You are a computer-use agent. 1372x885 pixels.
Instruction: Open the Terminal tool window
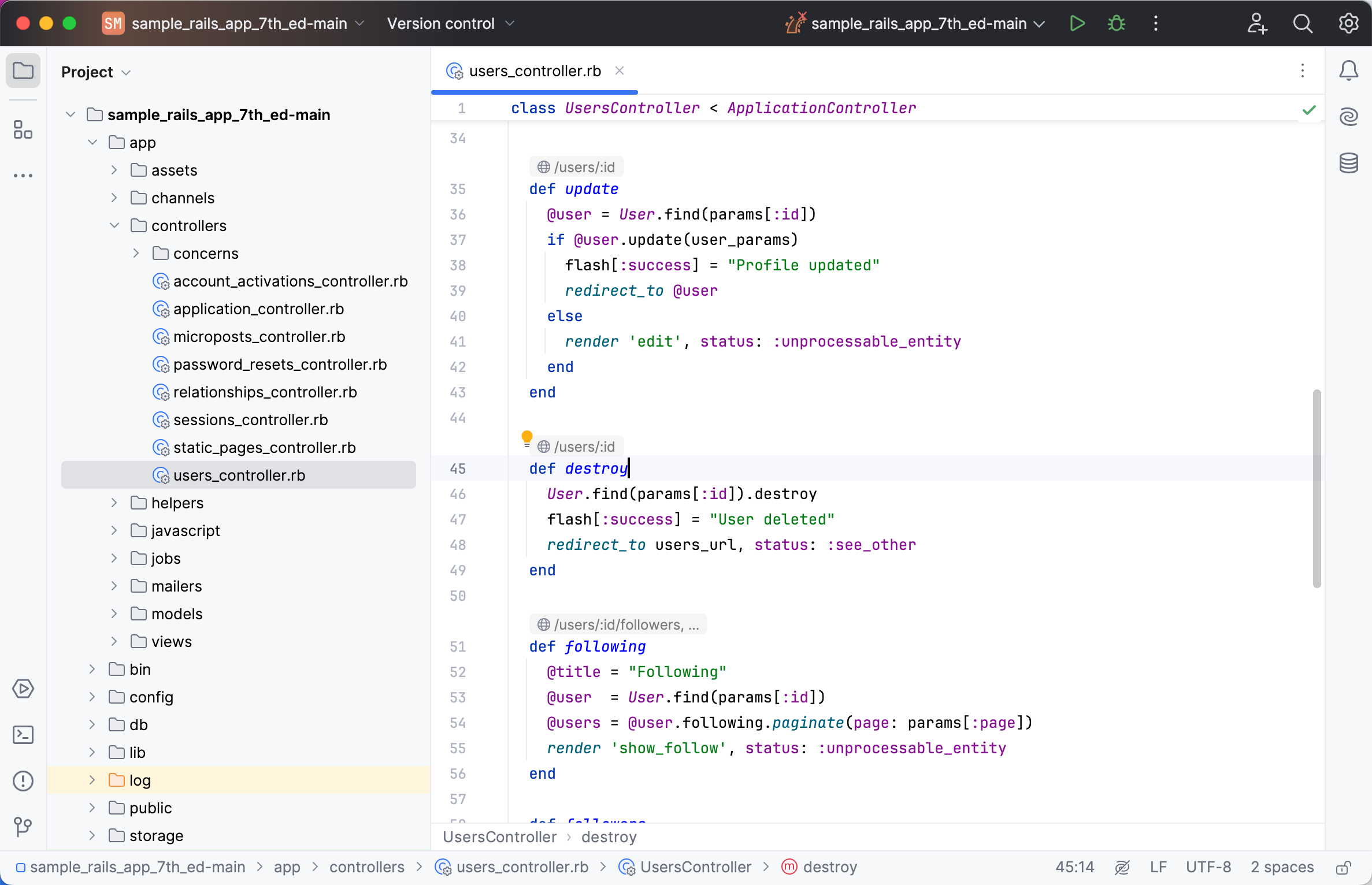23,735
